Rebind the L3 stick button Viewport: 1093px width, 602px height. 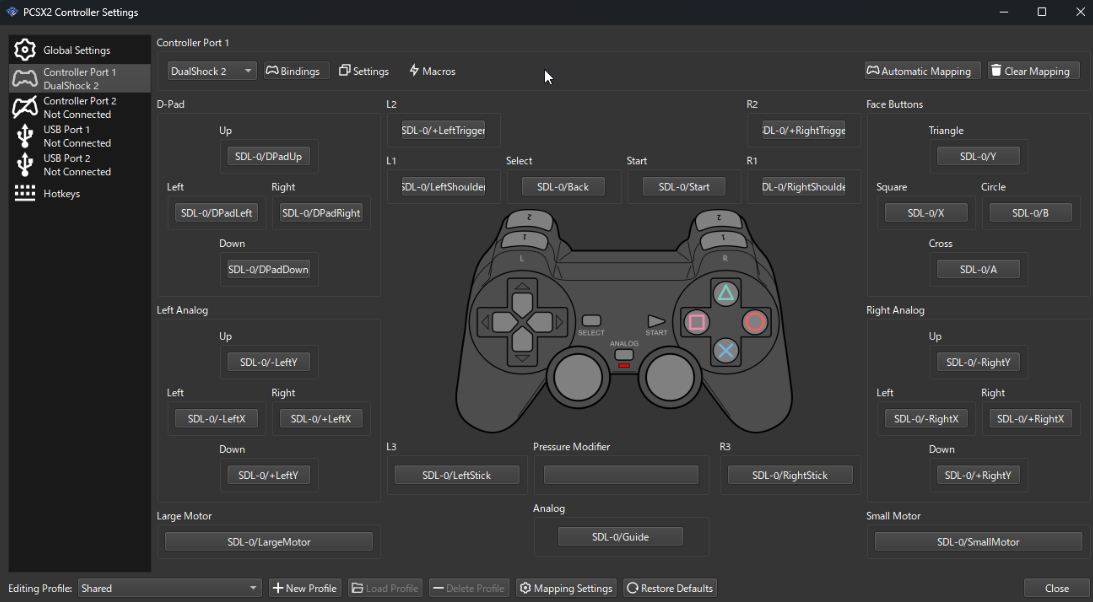click(457, 474)
